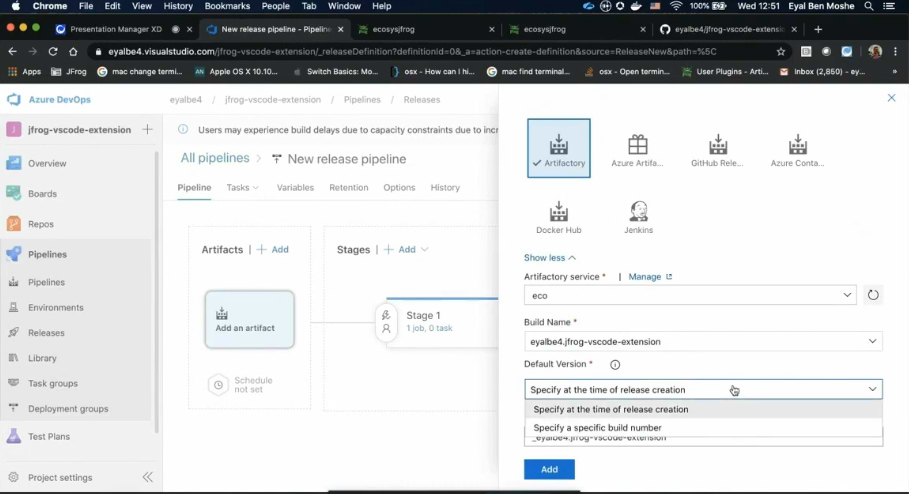Screen dimensions: 909x494
Task: Select the Azure Container source type
Action: pyautogui.click(x=797, y=151)
